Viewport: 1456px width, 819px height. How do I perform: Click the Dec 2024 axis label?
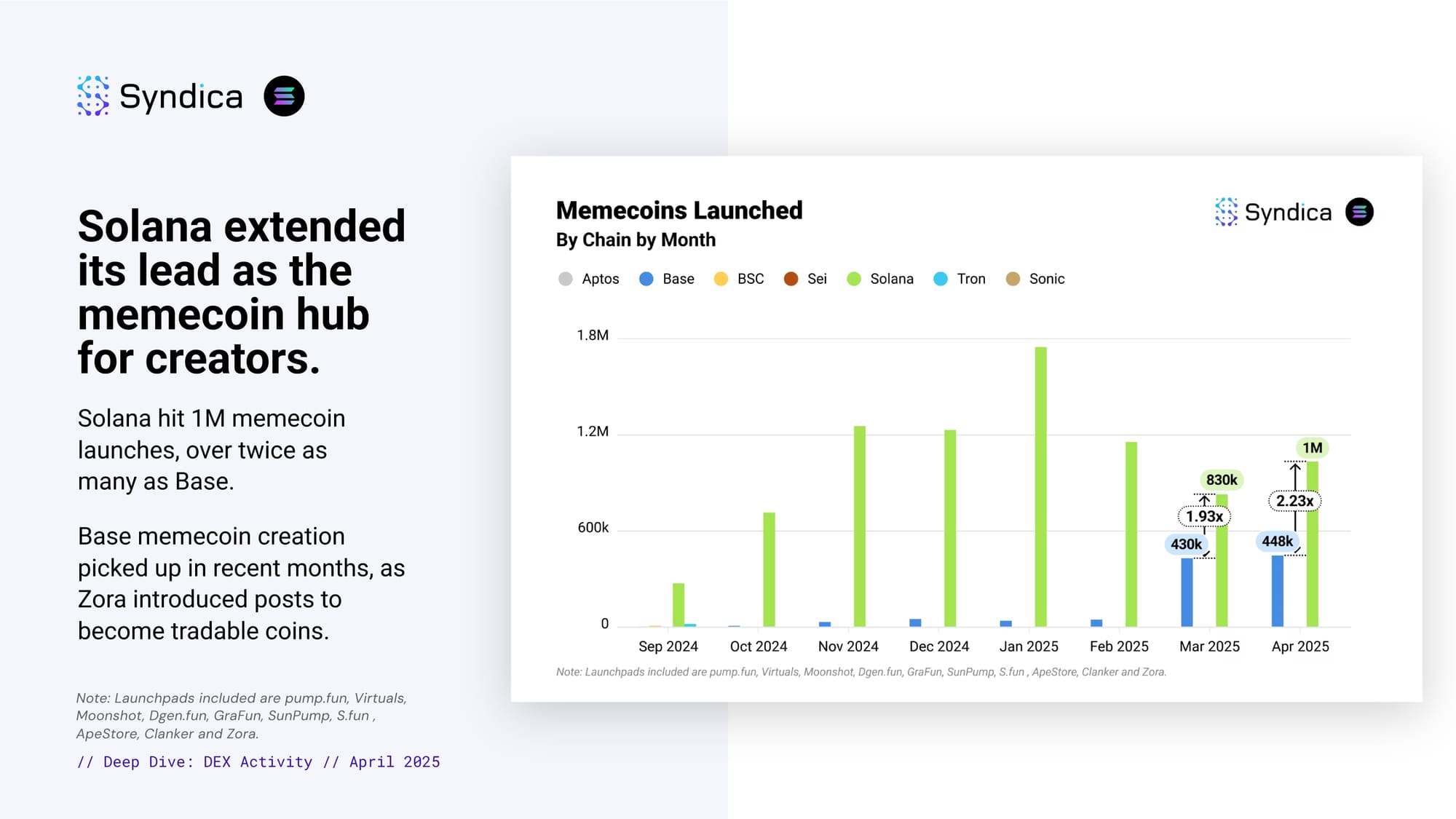[x=939, y=646]
